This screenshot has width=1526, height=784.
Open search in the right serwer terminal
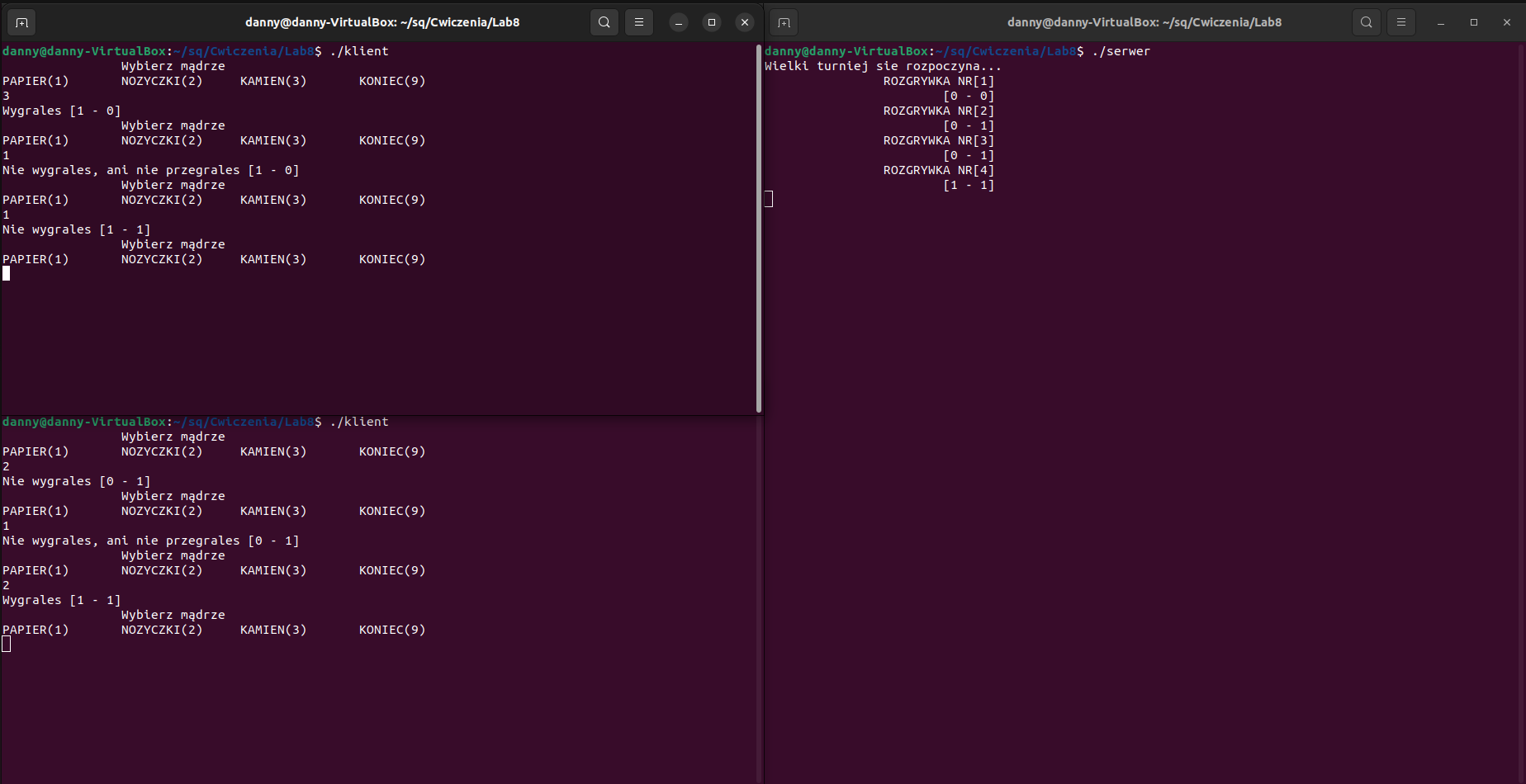(1367, 22)
